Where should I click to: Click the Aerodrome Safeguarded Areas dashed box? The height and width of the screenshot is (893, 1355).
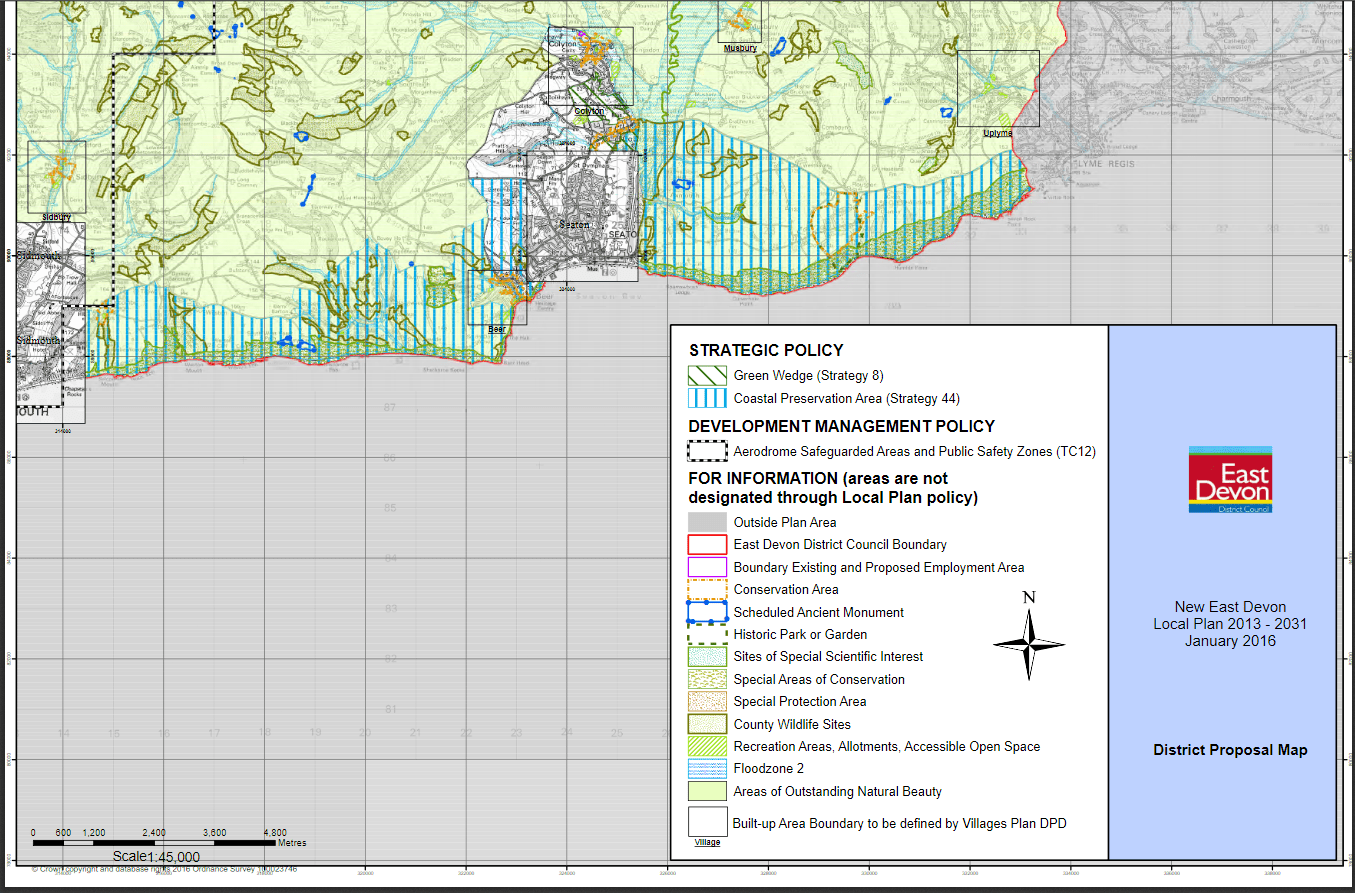[707, 451]
